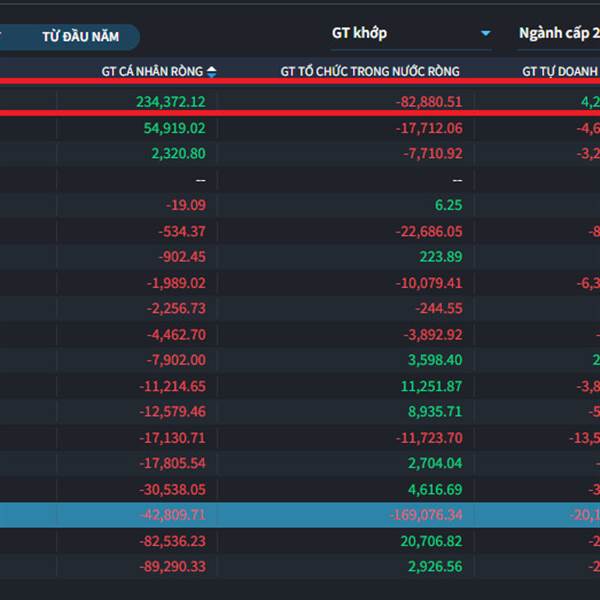Click the highlighted value -42,809.71
The height and width of the screenshot is (600, 600).
click(x=173, y=515)
